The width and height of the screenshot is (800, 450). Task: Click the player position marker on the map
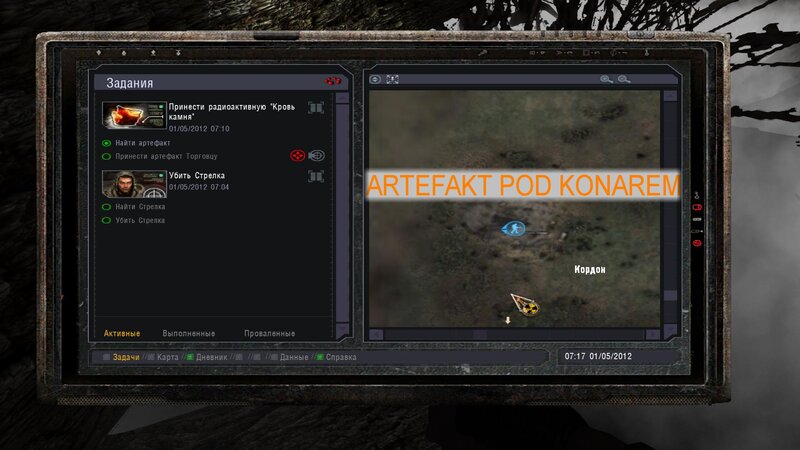click(x=513, y=229)
